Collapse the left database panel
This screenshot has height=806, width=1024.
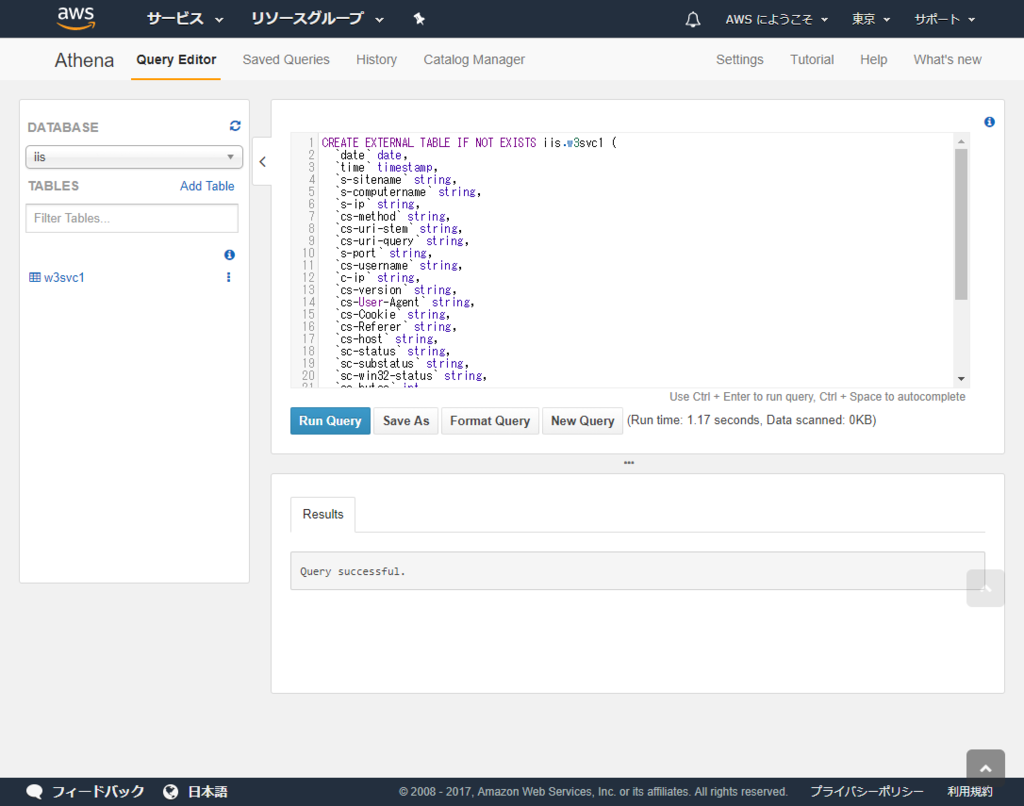pyautogui.click(x=263, y=161)
